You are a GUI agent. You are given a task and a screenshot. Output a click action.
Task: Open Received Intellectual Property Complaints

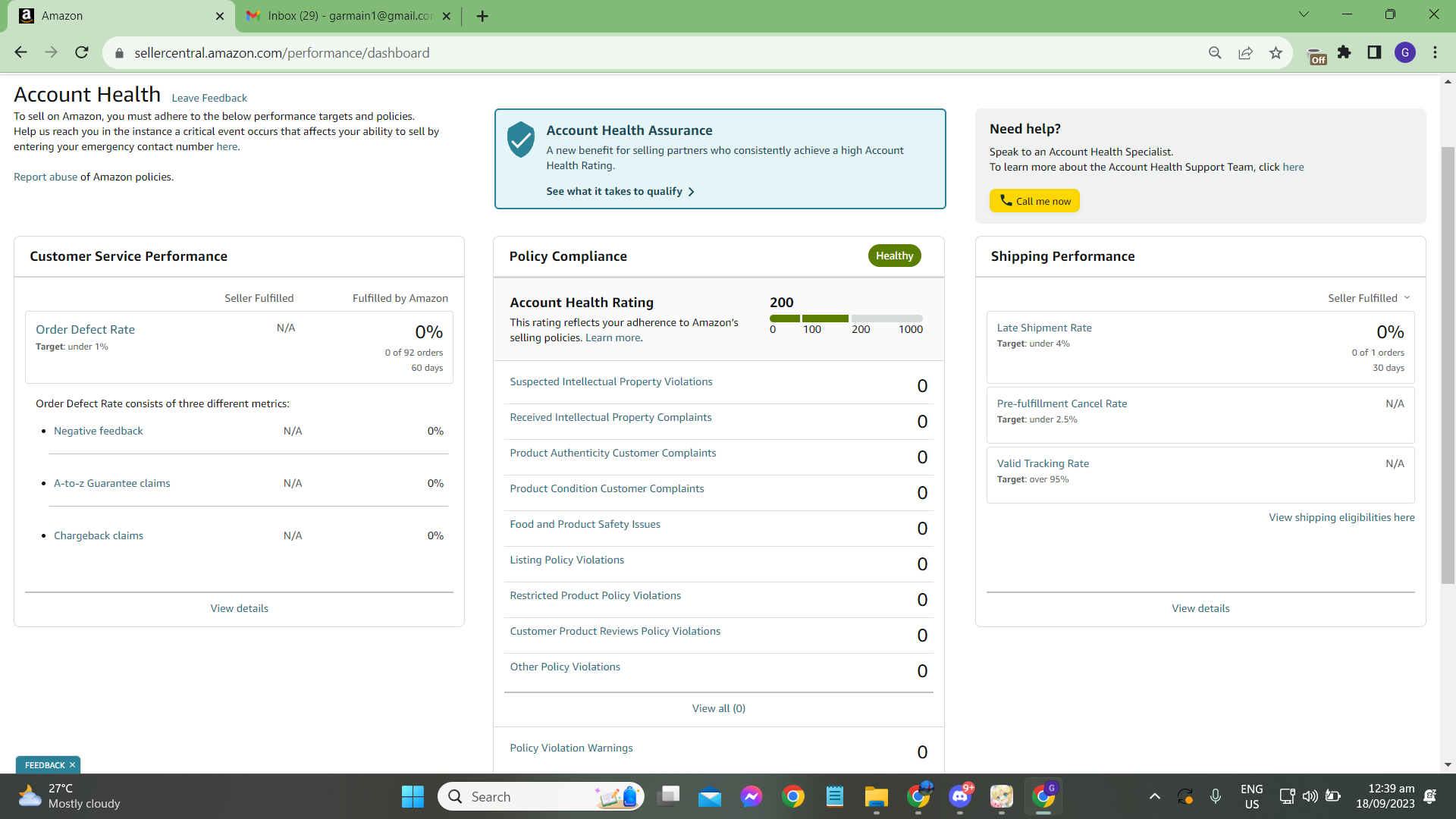(x=610, y=417)
